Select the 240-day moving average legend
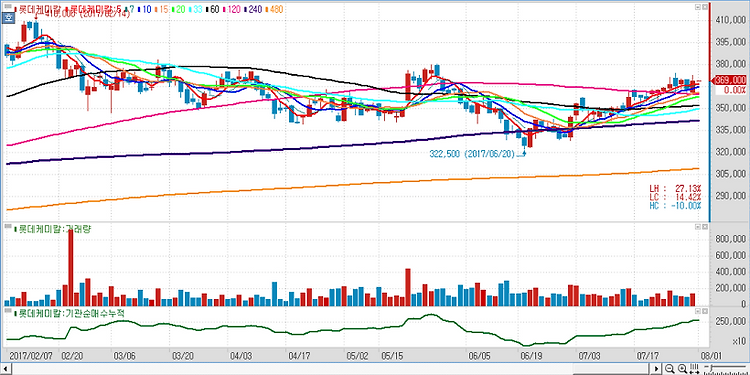 pyautogui.click(x=253, y=9)
